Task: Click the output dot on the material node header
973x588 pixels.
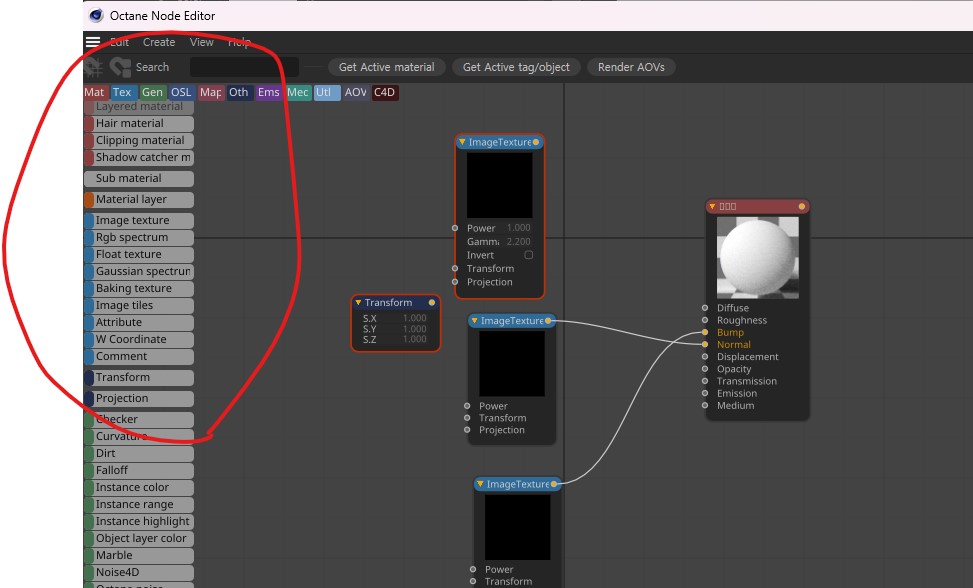Action: tap(802, 207)
